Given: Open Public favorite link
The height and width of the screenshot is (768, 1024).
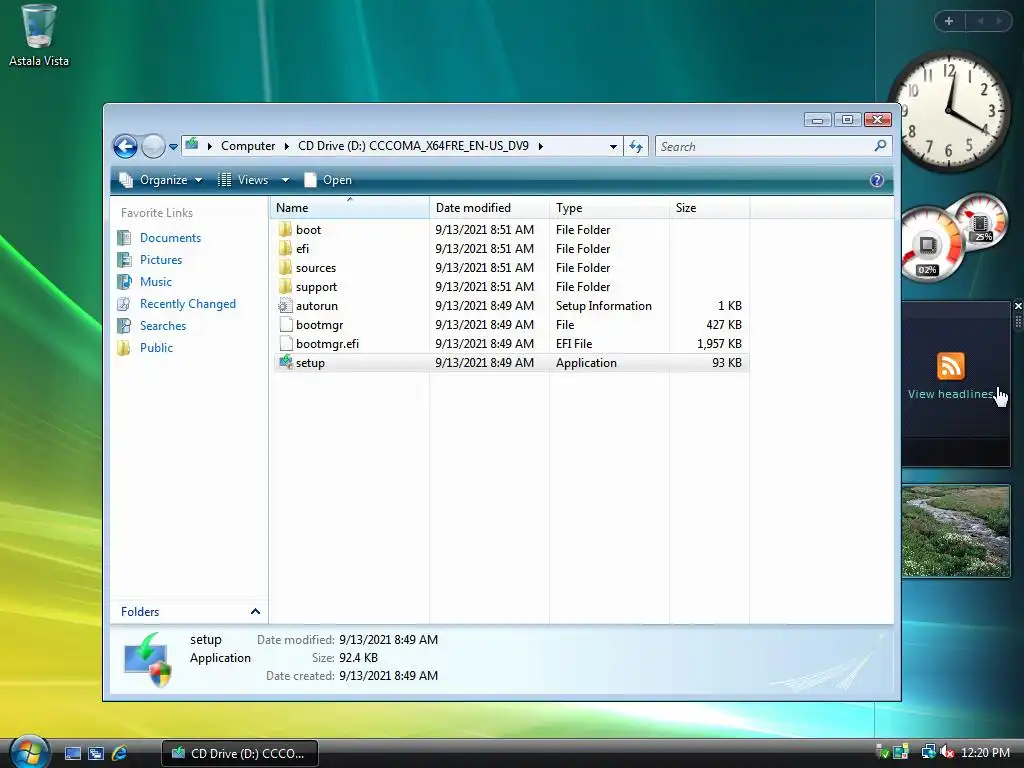Looking at the screenshot, I should click(x=156, y=348).
